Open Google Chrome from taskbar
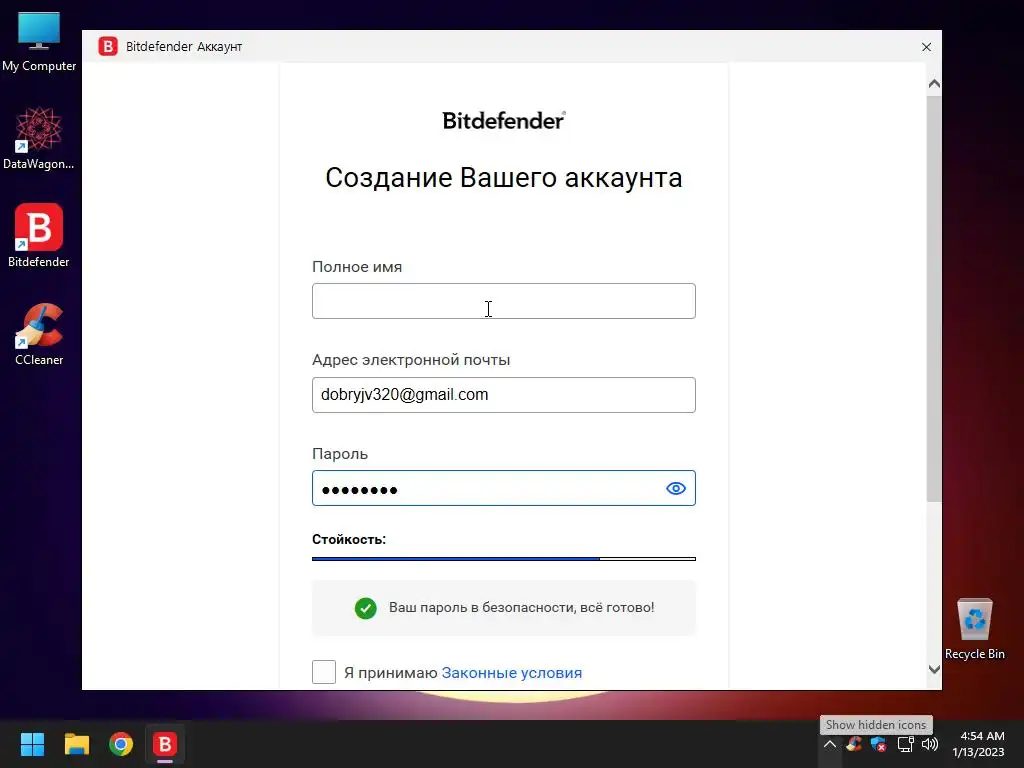This screenshot has height=768, width=1024. [x=121, y=744]
